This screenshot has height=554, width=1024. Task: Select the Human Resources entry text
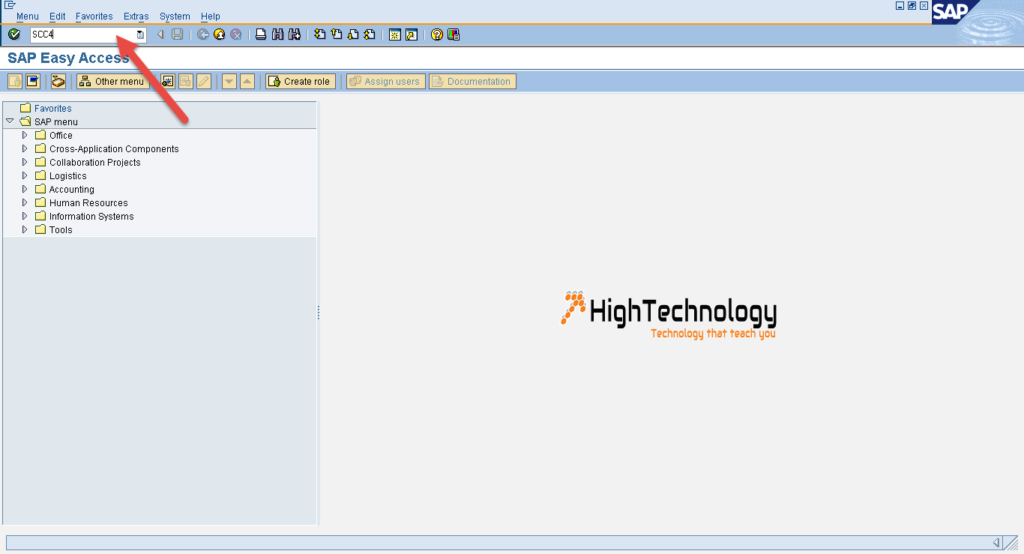tap(89, 203)
